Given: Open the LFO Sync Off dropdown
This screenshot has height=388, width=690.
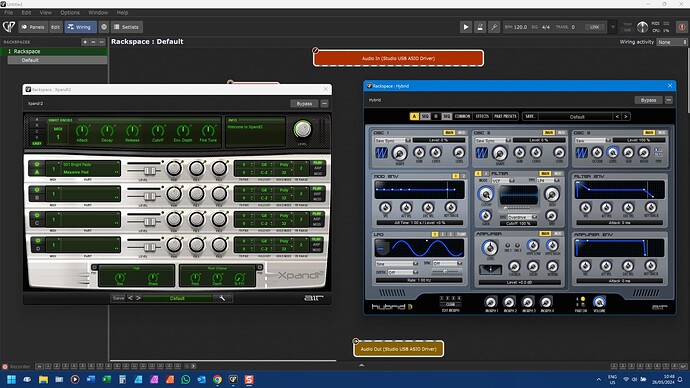Looking at the screenshot, I should tap(447, 264).
